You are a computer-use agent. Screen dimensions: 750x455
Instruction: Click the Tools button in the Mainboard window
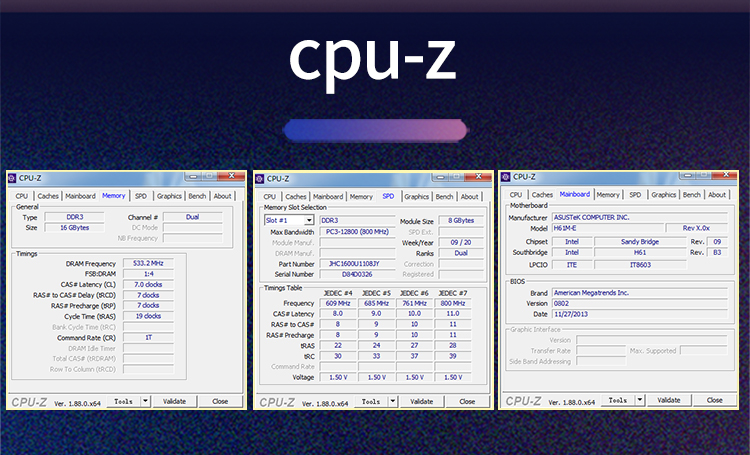[x=618, y=400]
